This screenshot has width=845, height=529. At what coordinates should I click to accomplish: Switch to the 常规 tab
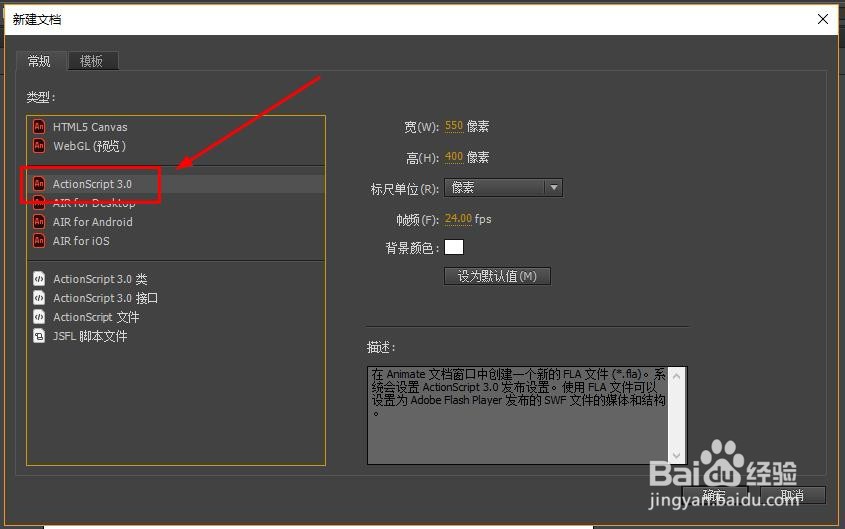(40, 61)
